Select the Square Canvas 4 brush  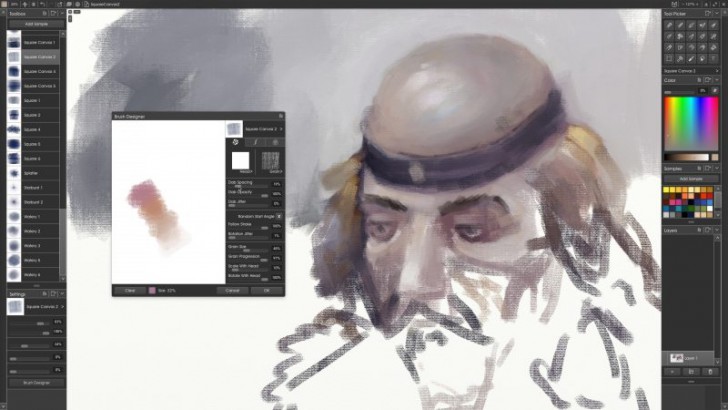[33, 72]
